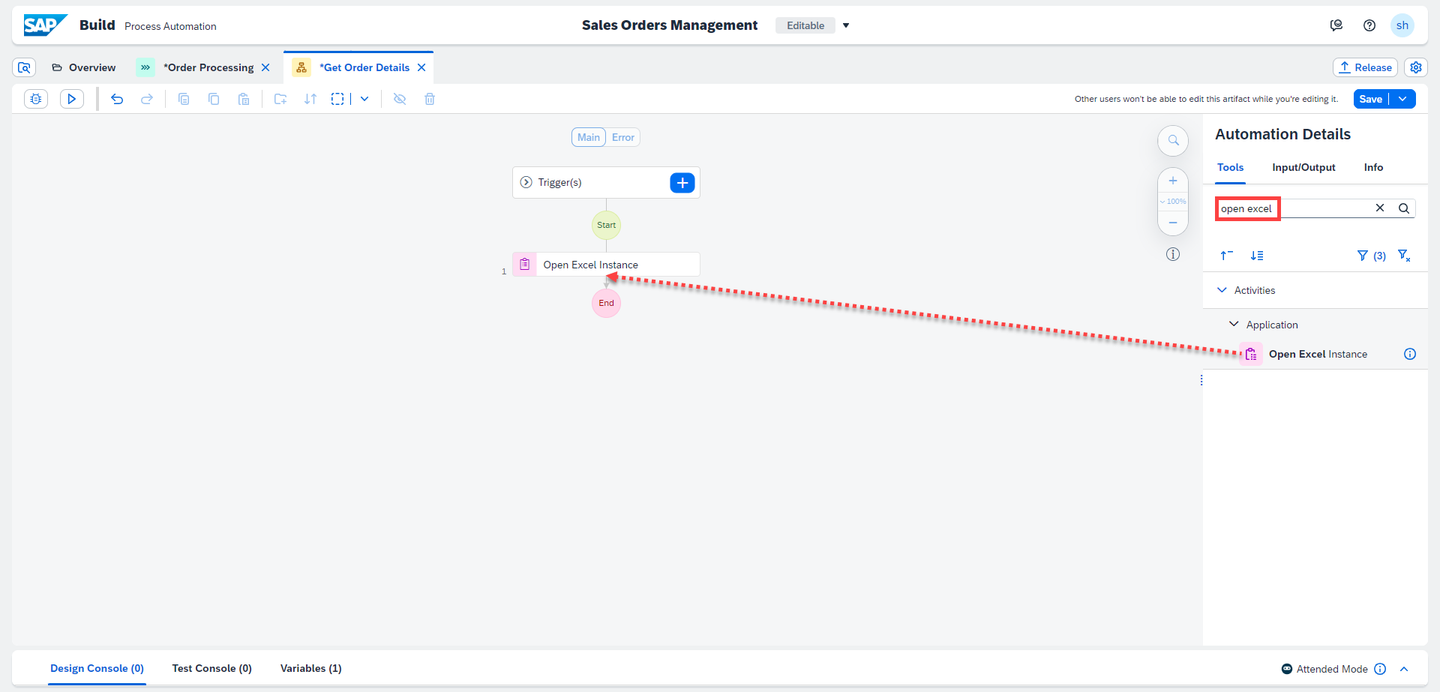This screenshot has width=1440, height=692.
Task: Collapse the Application group
Action: pyautogui.click(x=1234, y=325)
